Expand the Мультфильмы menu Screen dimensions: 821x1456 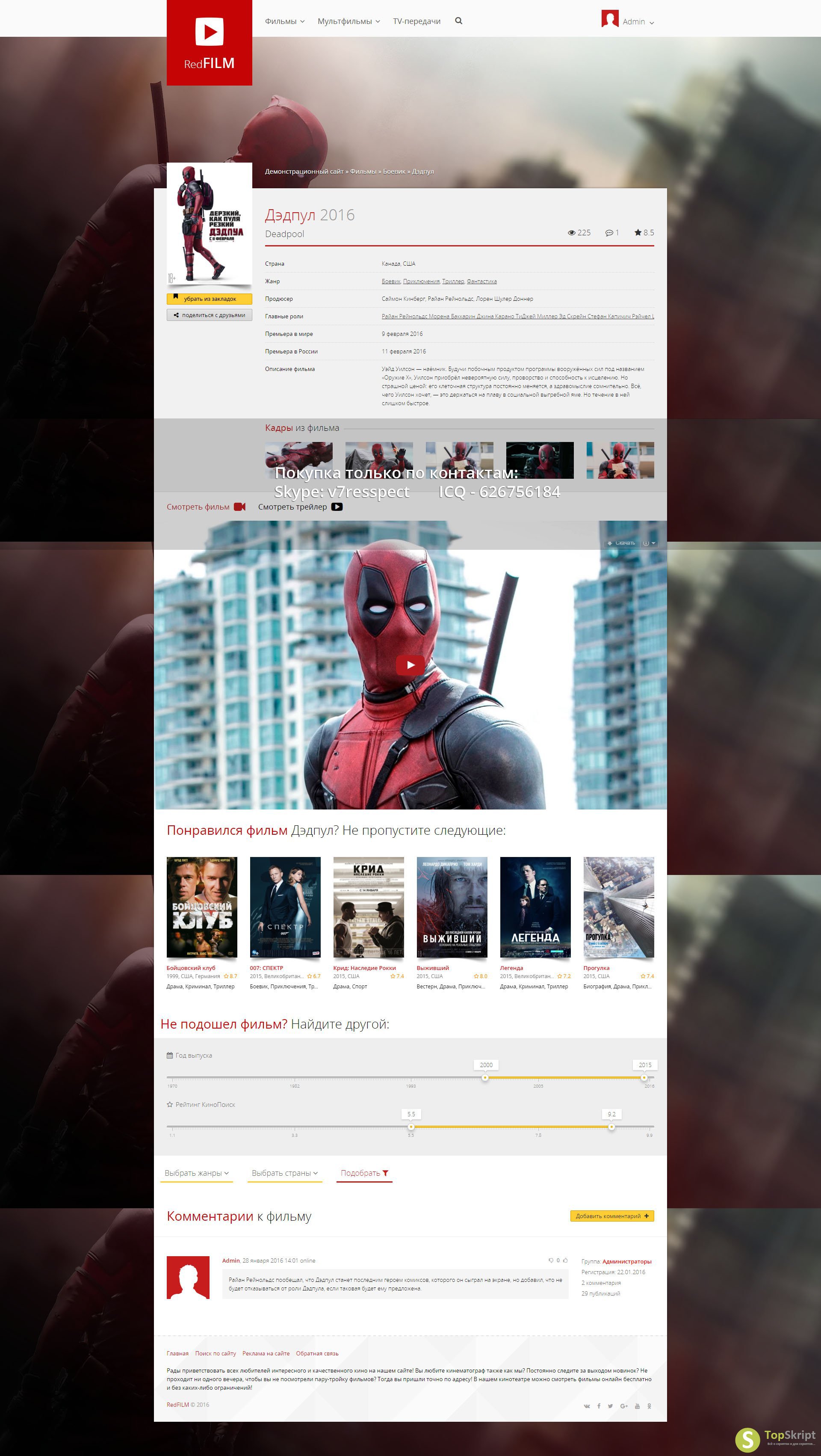348,21
